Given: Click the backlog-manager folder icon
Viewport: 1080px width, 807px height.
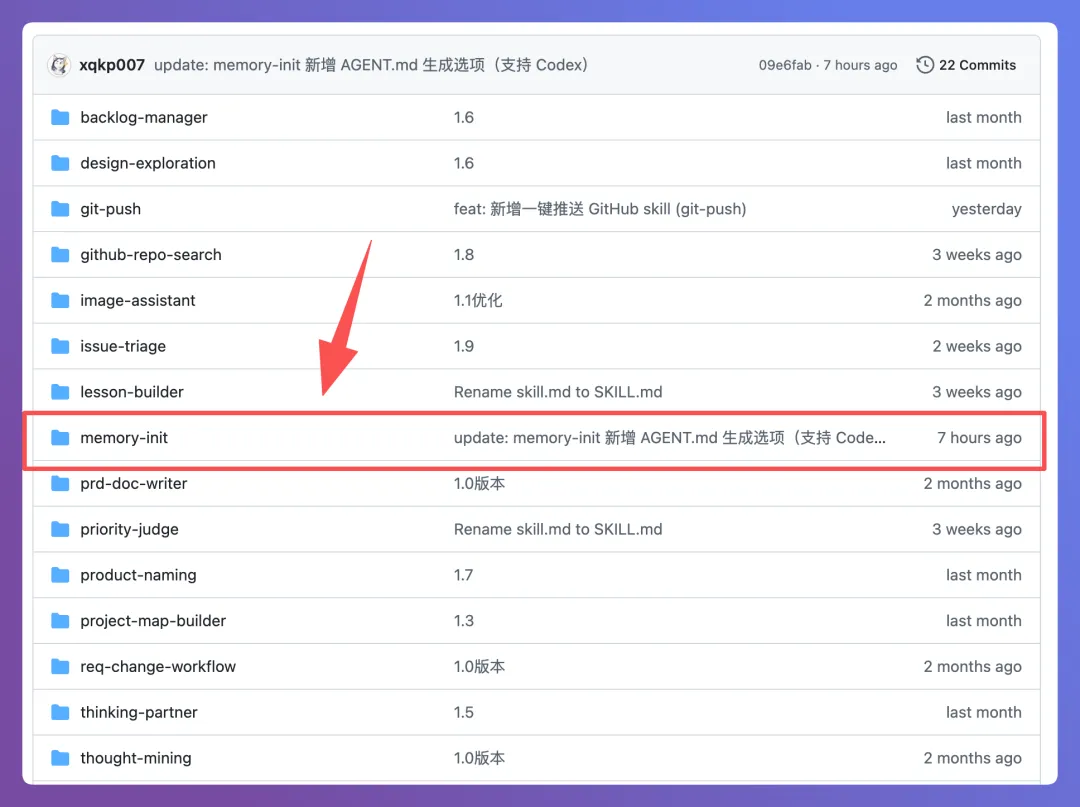Looking at the screenshot, I should [60, 117].
